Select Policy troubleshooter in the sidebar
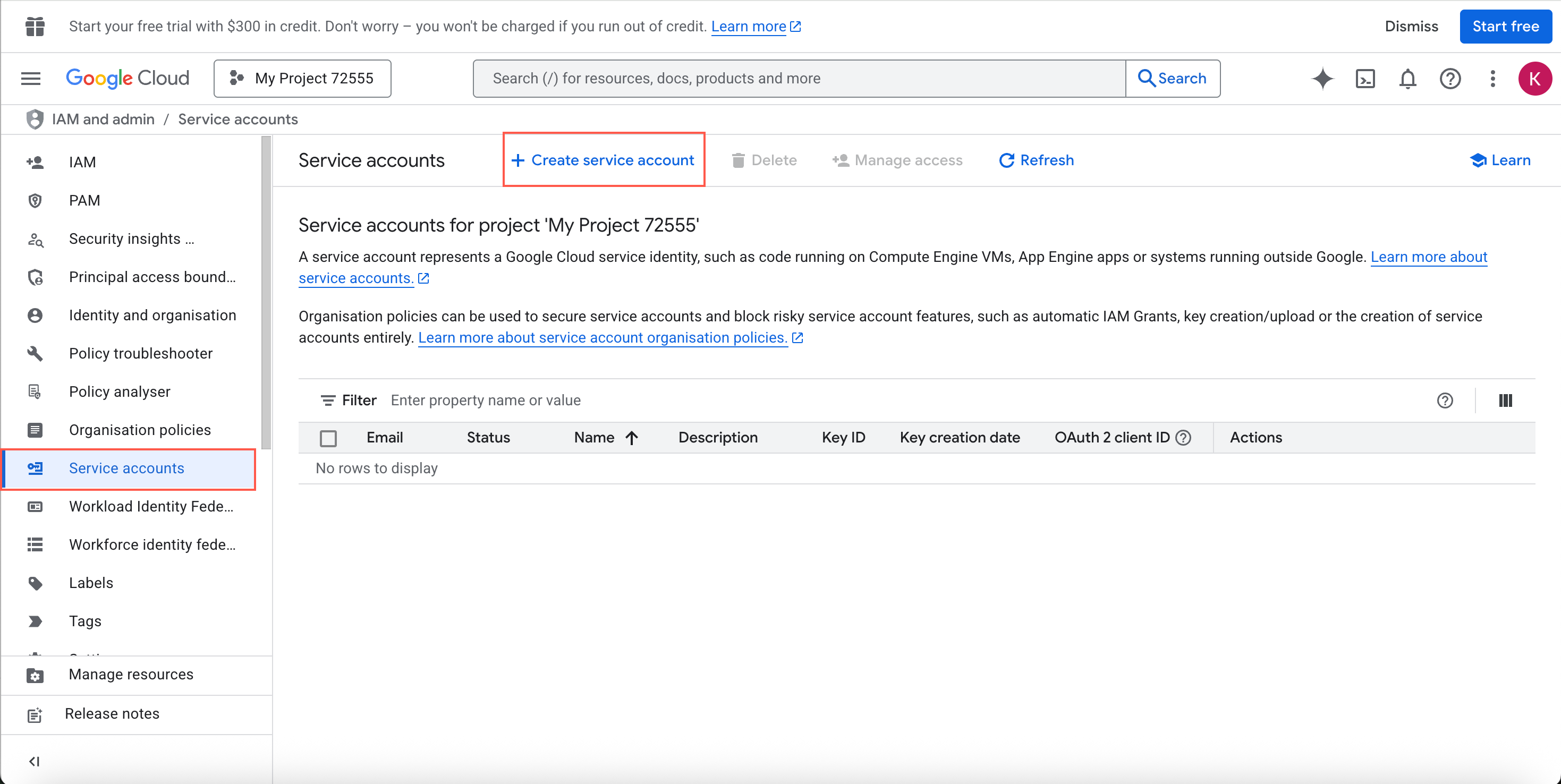Screen dimensions: 1561x784 click(x=141, y=353)
